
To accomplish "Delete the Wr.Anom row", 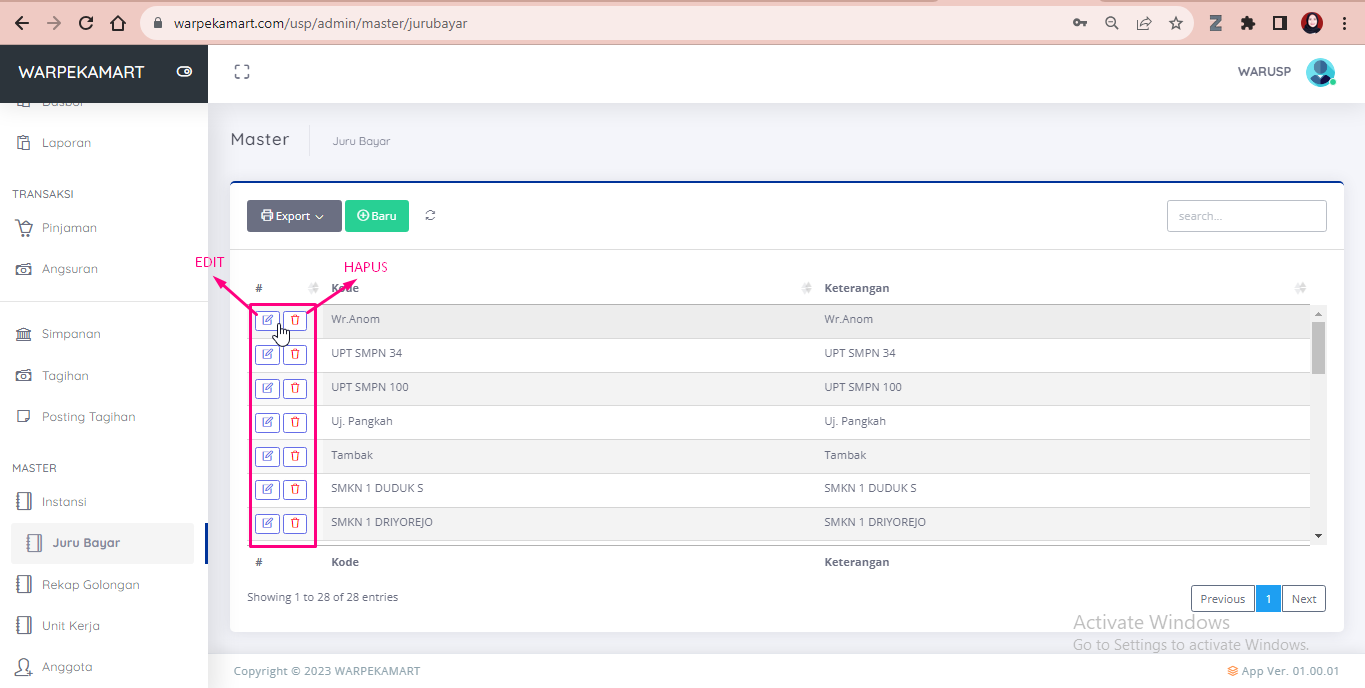I will [x=295, y=320].
